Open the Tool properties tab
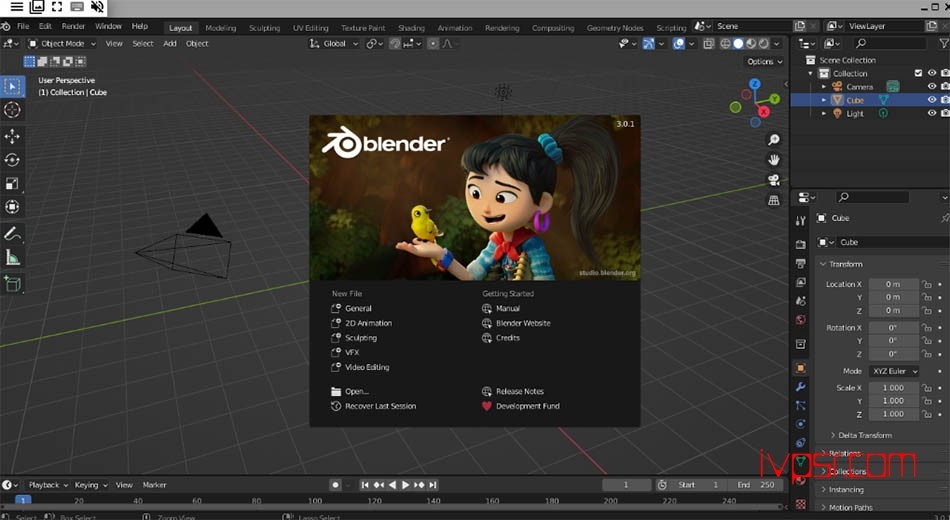950x520 pixels. pos(800,221)
